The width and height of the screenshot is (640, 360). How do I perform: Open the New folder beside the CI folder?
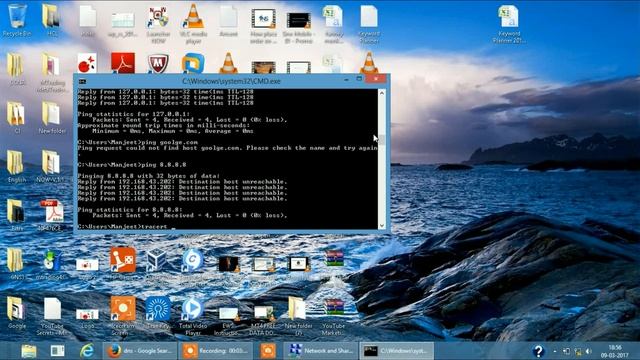tap(52, 118)
